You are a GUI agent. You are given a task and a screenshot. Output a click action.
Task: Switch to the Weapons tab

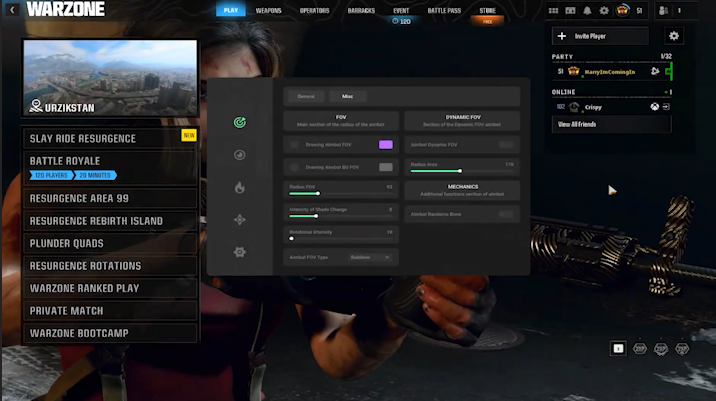(268, 11)
